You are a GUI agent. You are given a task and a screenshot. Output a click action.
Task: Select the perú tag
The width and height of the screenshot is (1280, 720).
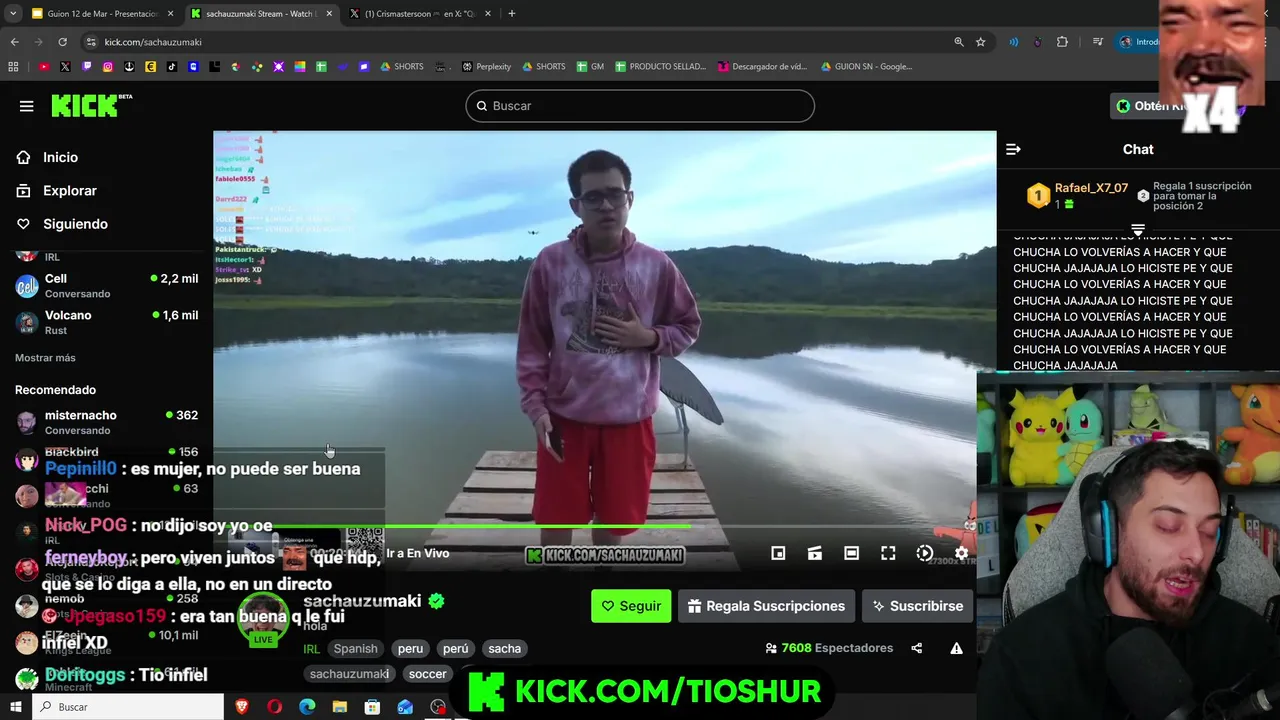click(x=456, y=648)
